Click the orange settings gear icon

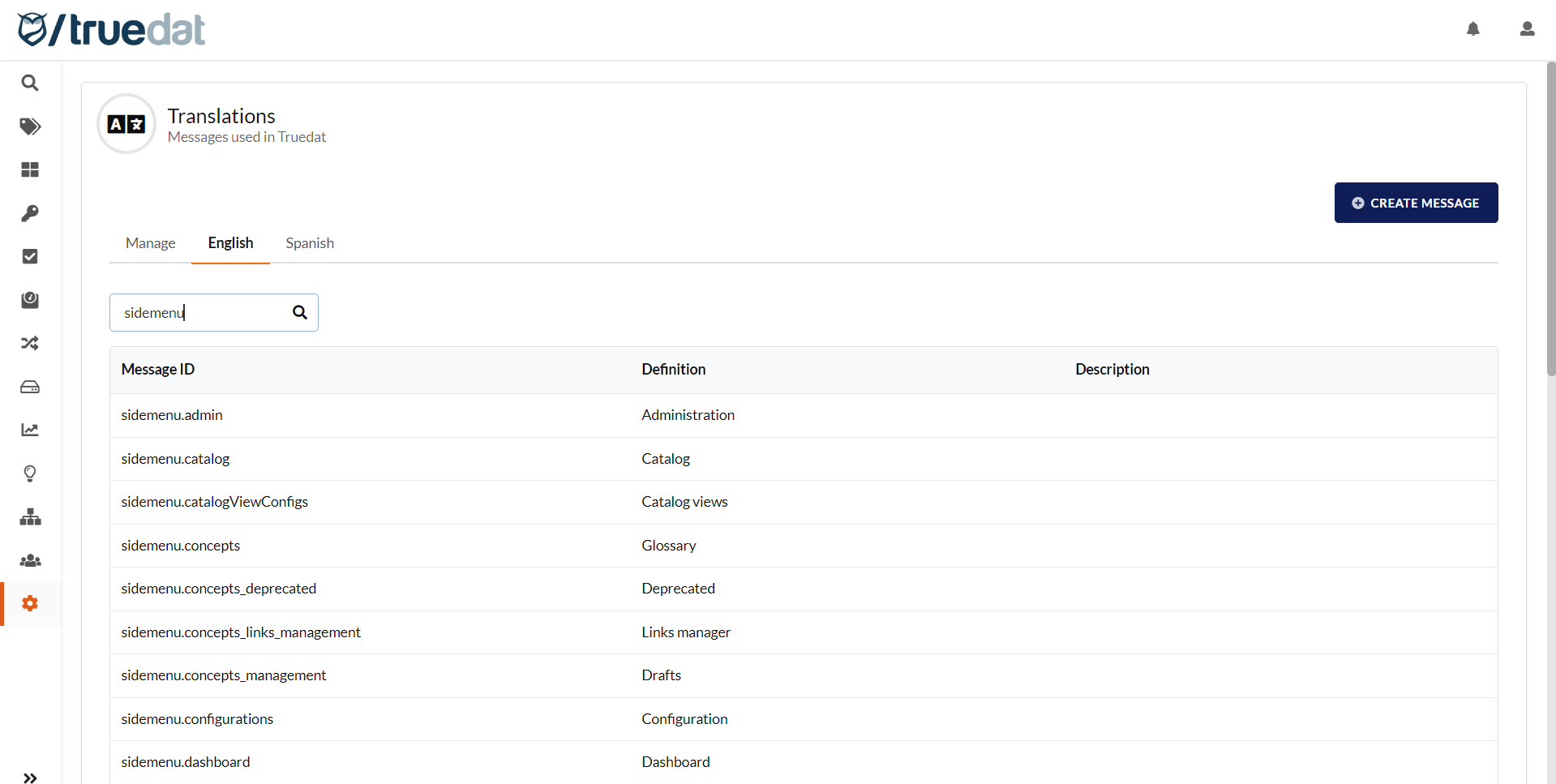[x=30, y=603]
